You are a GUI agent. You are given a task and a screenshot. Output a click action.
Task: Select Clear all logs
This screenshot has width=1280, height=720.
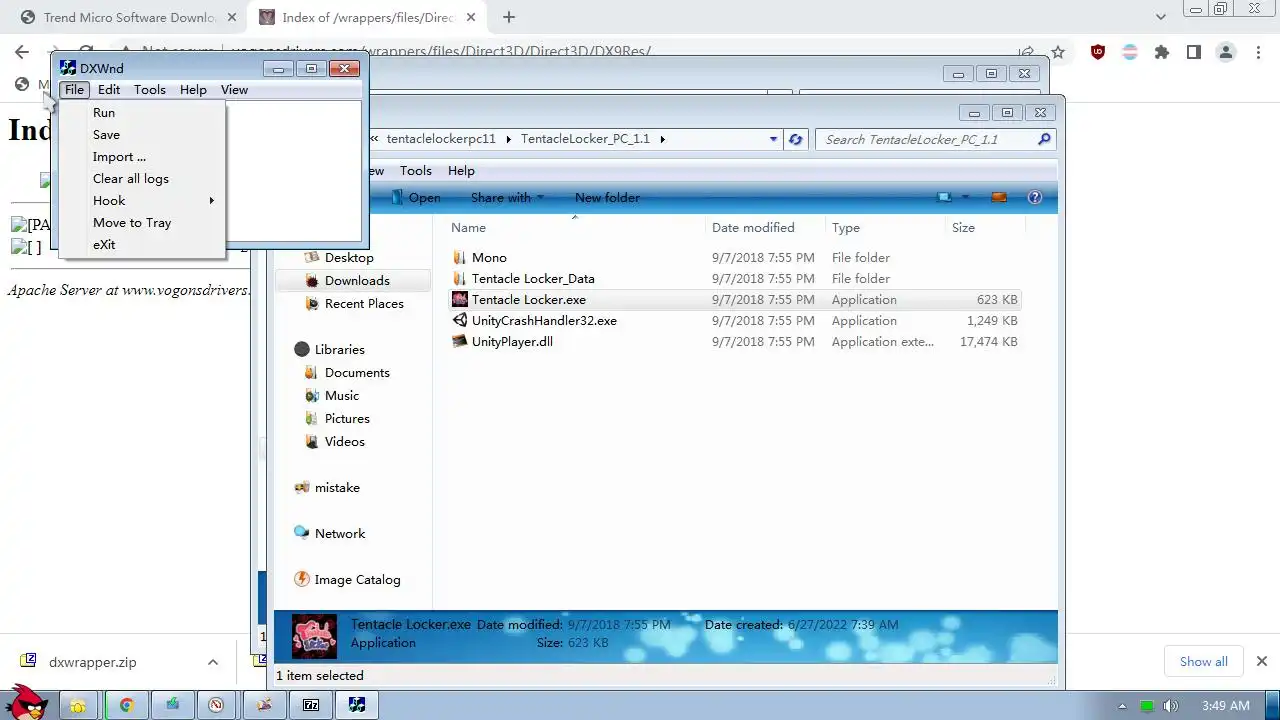[x=143, y=179]
